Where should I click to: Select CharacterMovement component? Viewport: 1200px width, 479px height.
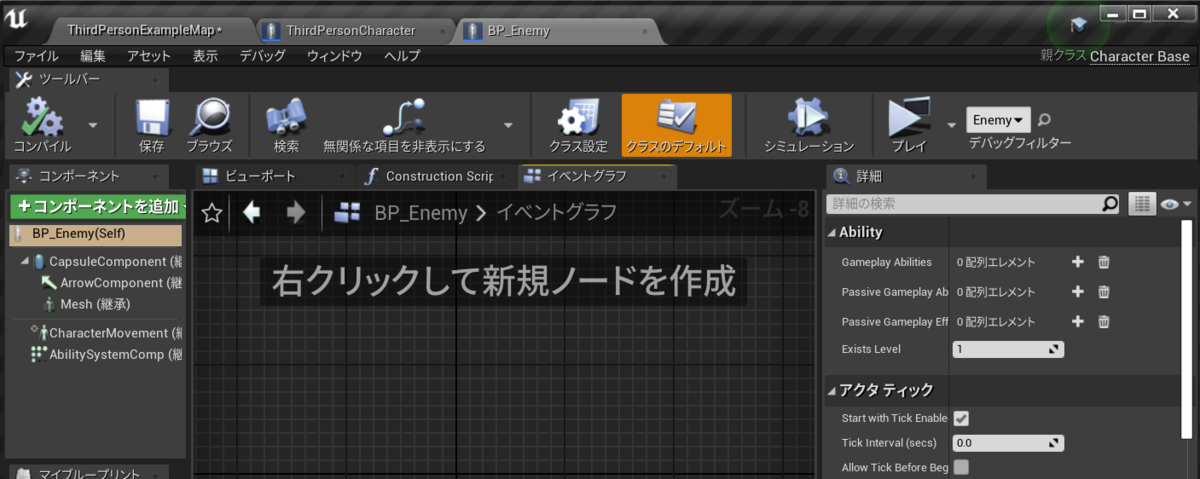click(106, 333)
